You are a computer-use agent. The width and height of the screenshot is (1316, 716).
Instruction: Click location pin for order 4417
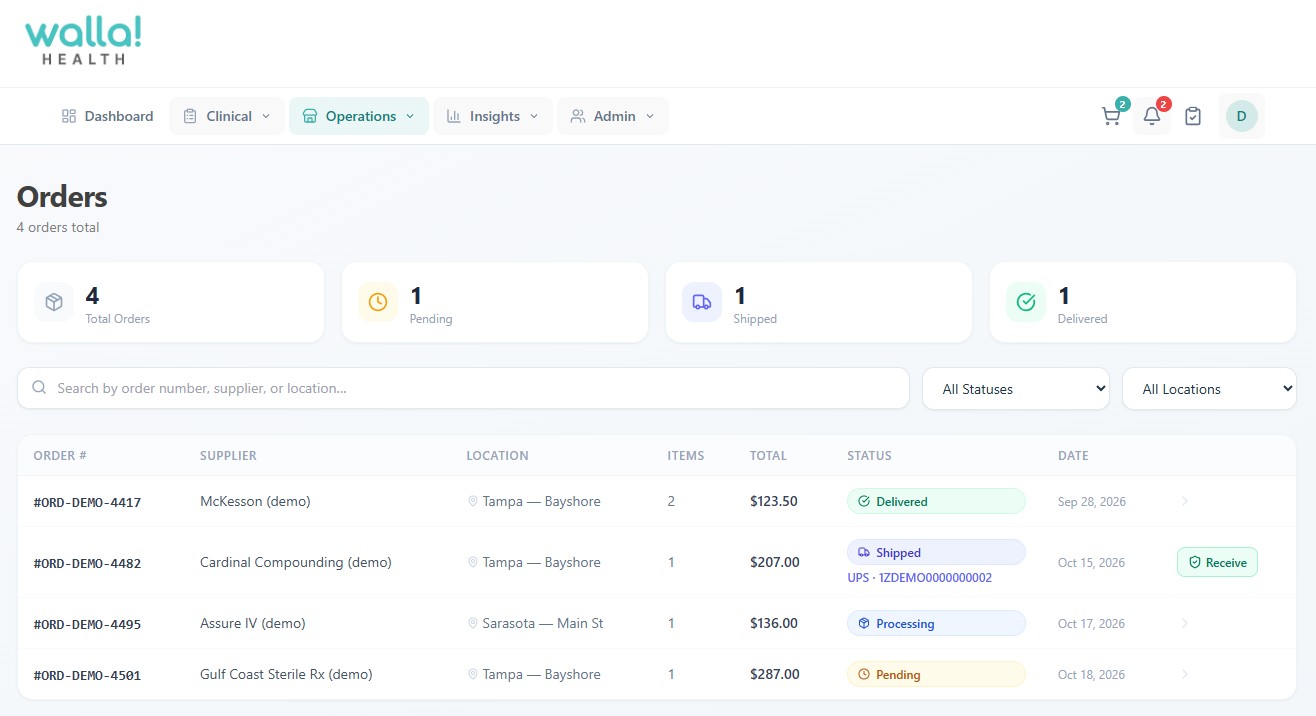point(473,502)
